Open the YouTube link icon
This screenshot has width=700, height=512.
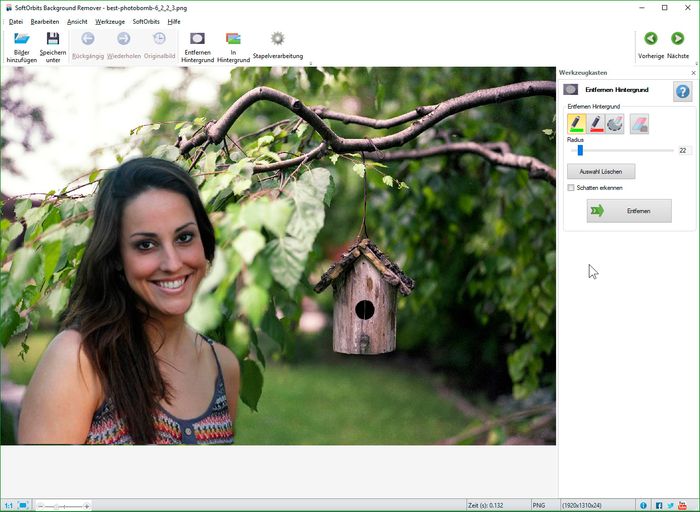682,505
